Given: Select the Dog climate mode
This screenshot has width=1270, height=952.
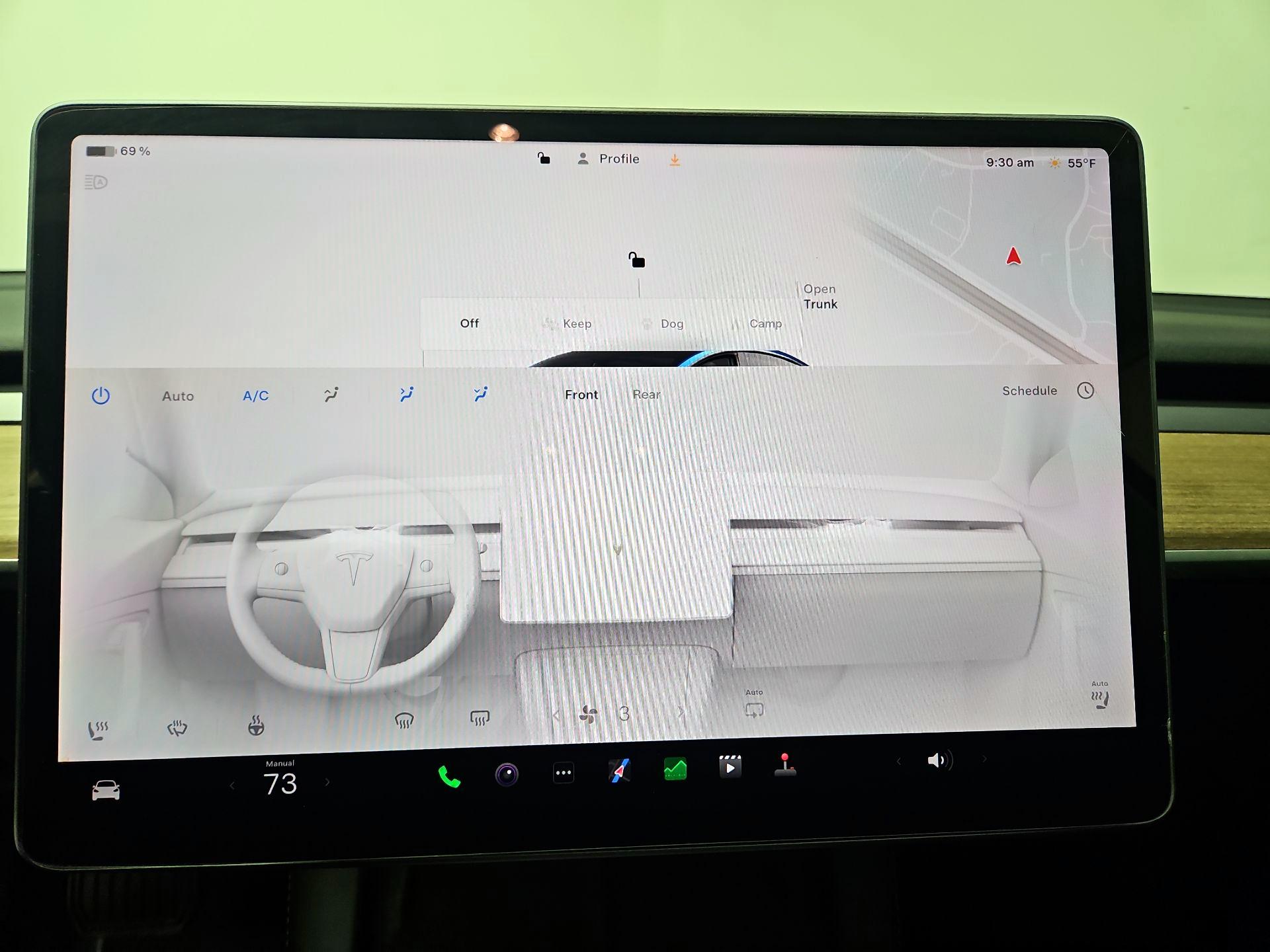Looking at the screenshot, I should point(670,324).
